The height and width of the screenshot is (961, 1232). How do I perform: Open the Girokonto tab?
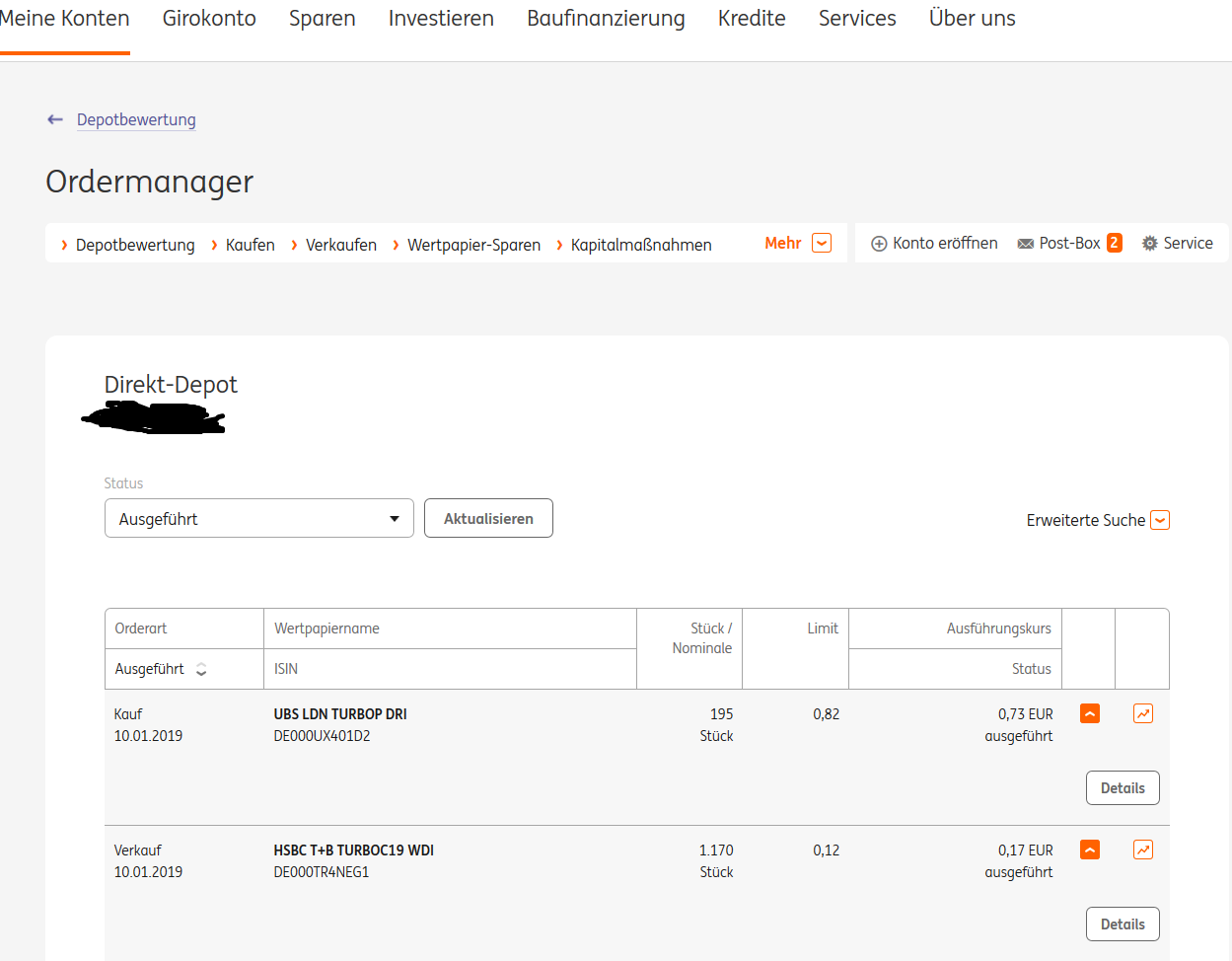(209, 19)
